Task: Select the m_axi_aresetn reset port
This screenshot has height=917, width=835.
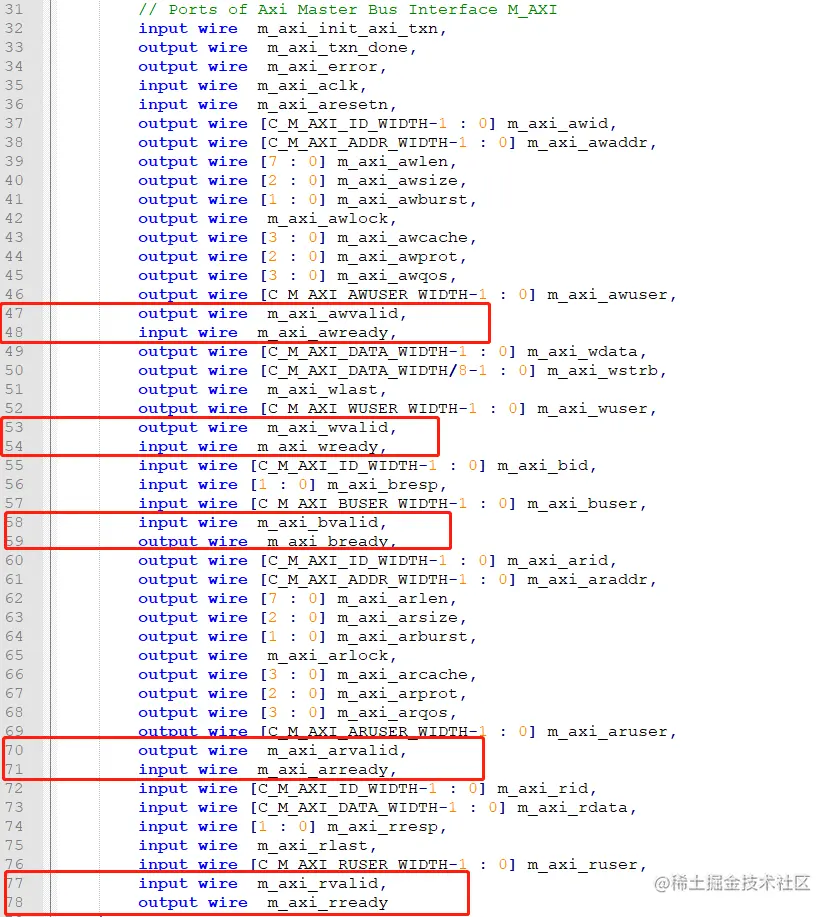Action: pyautogui.click(x=322, y=105)
